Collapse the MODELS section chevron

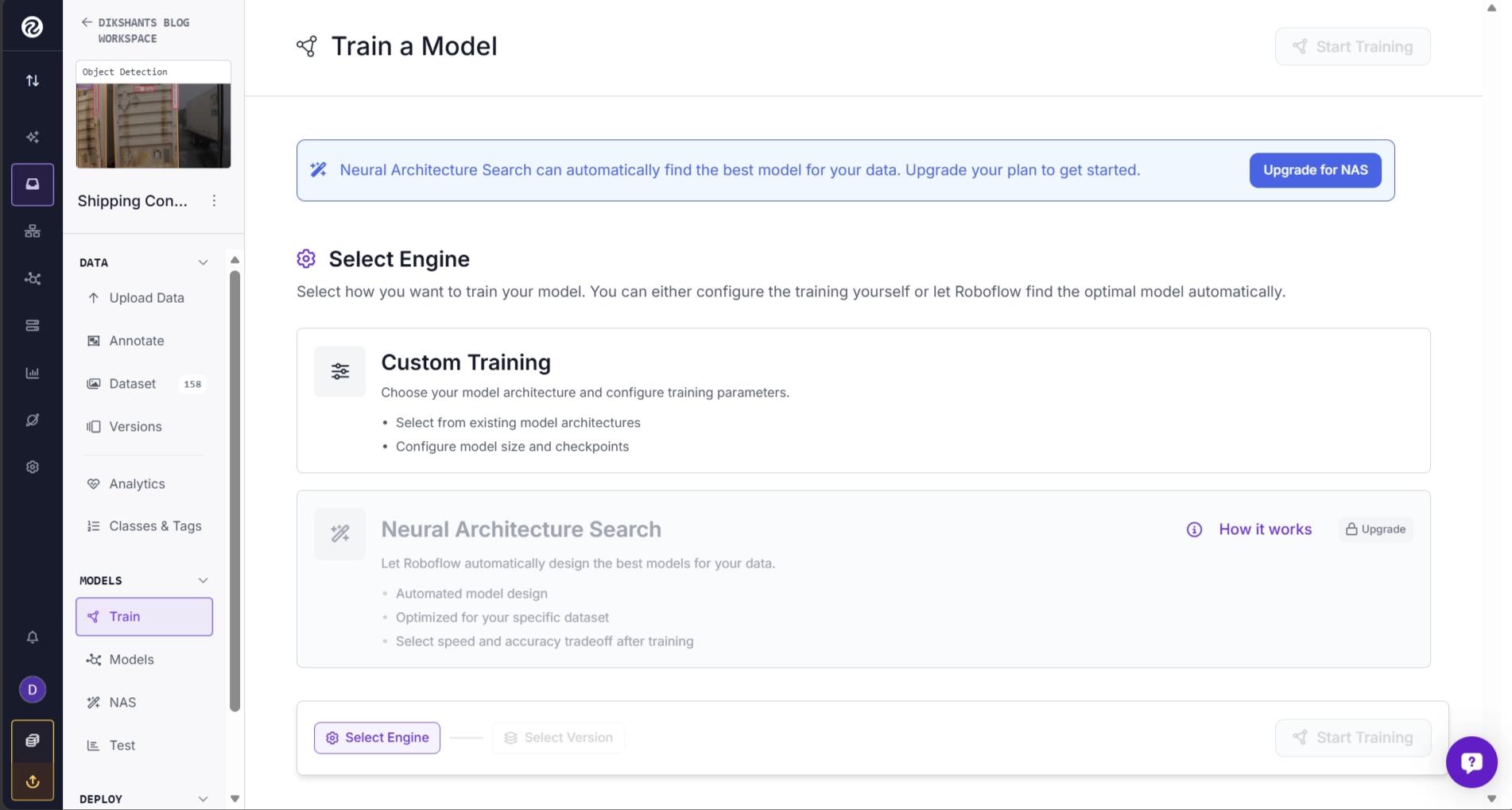pyautogui.click(x=203, y=580)
